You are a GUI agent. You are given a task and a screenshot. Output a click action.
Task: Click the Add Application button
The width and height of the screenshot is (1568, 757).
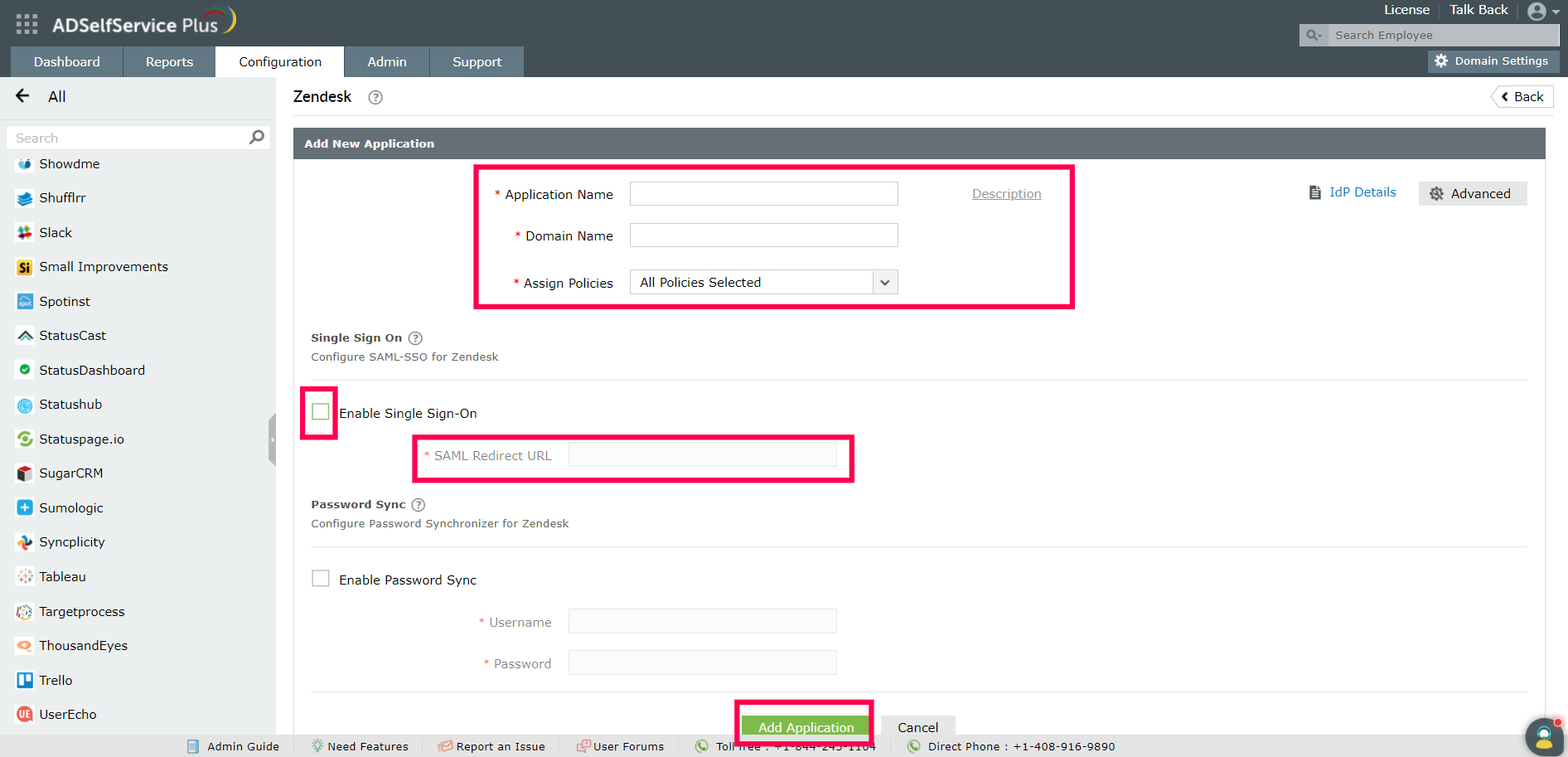point(806,727)
